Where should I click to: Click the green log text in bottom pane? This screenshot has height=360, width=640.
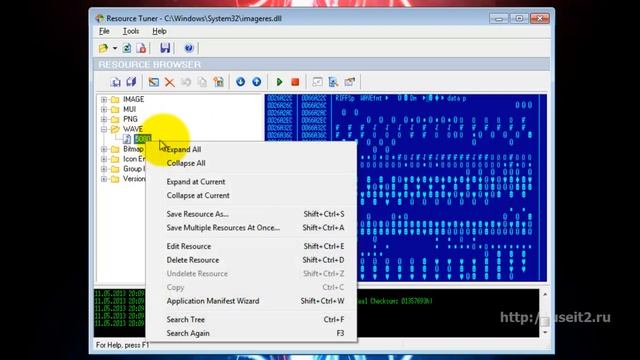pos(119,309)
